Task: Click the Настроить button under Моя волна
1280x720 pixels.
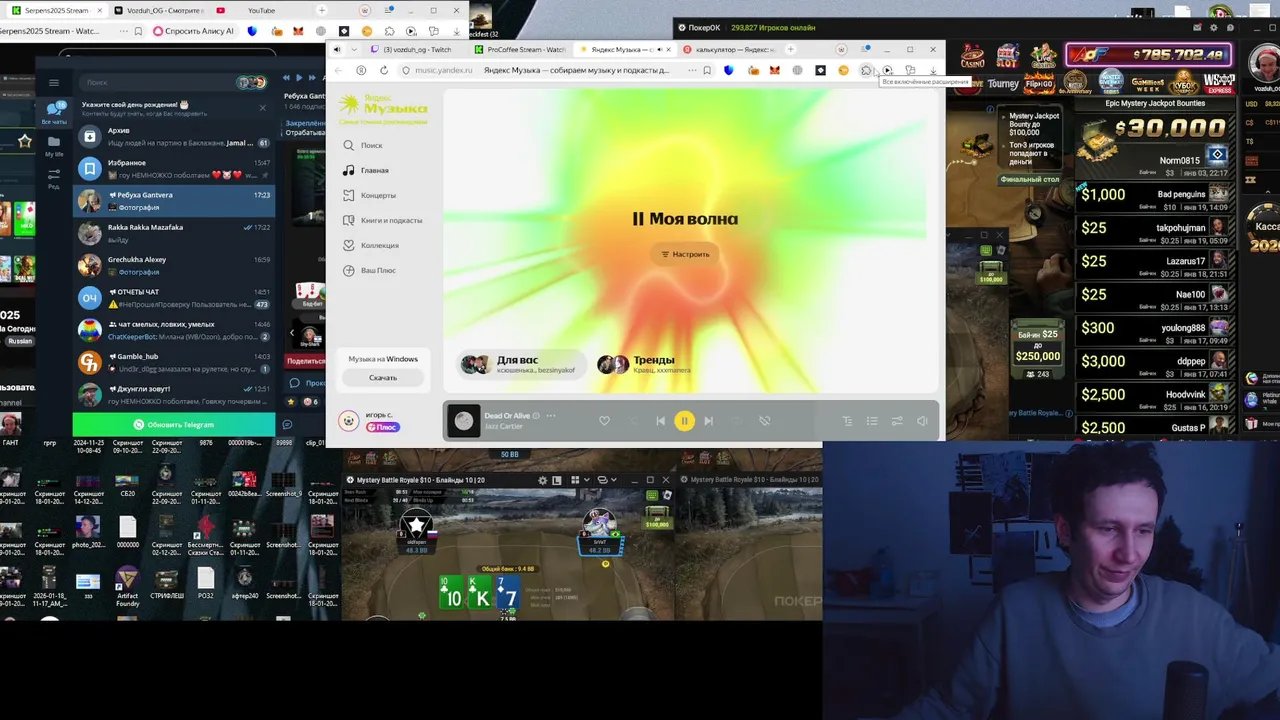Action: coord(685,254)
